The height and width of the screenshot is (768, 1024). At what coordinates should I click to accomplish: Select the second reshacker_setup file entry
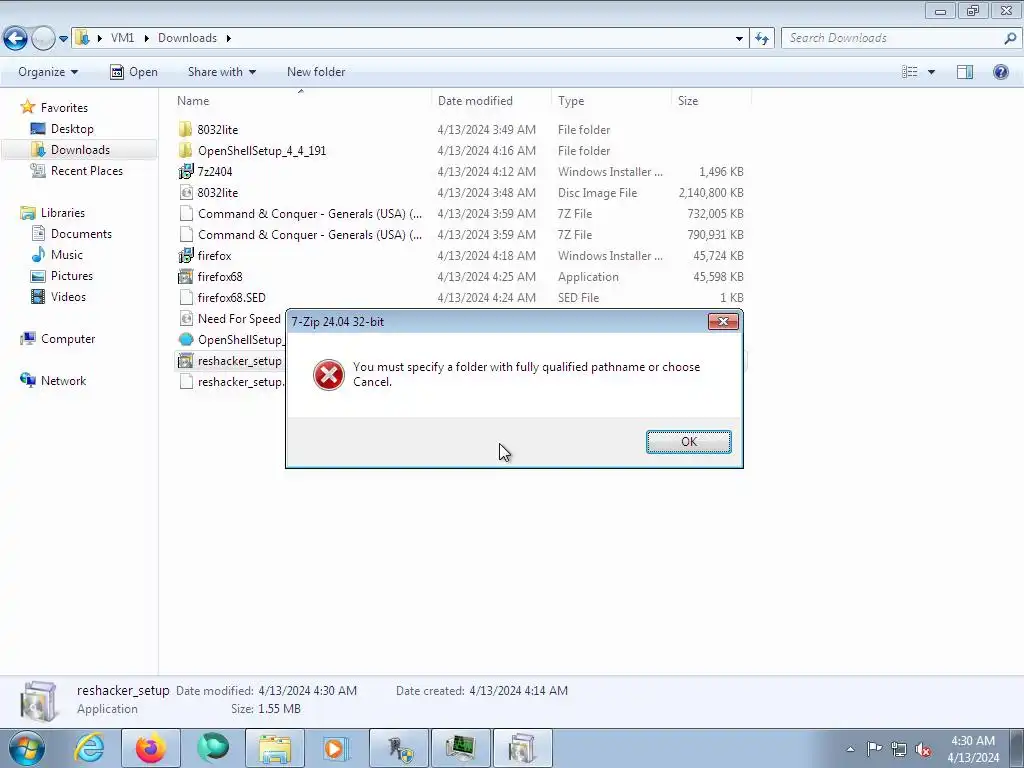click(x=231, y=381)
